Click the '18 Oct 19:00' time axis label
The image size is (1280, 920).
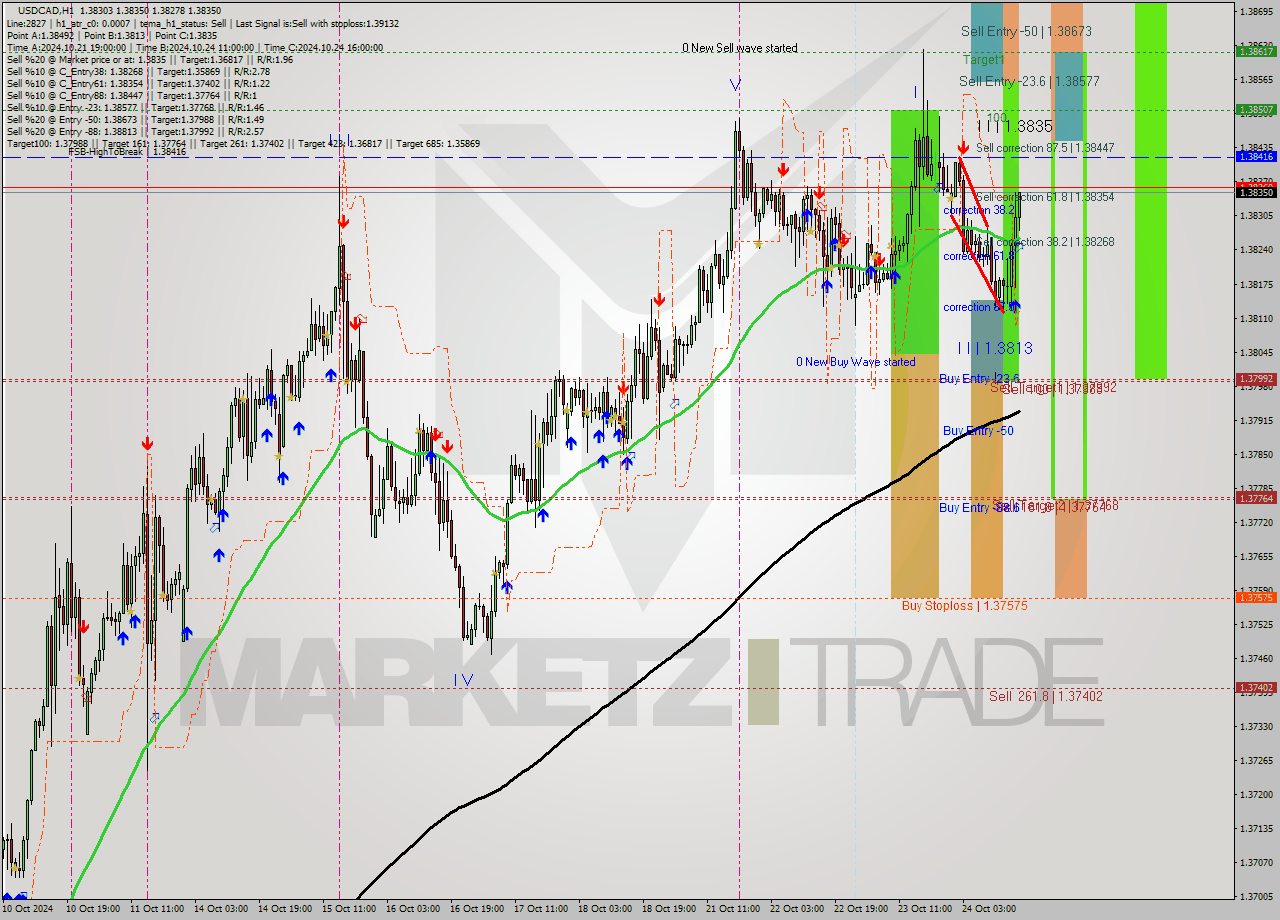(670, 909)
